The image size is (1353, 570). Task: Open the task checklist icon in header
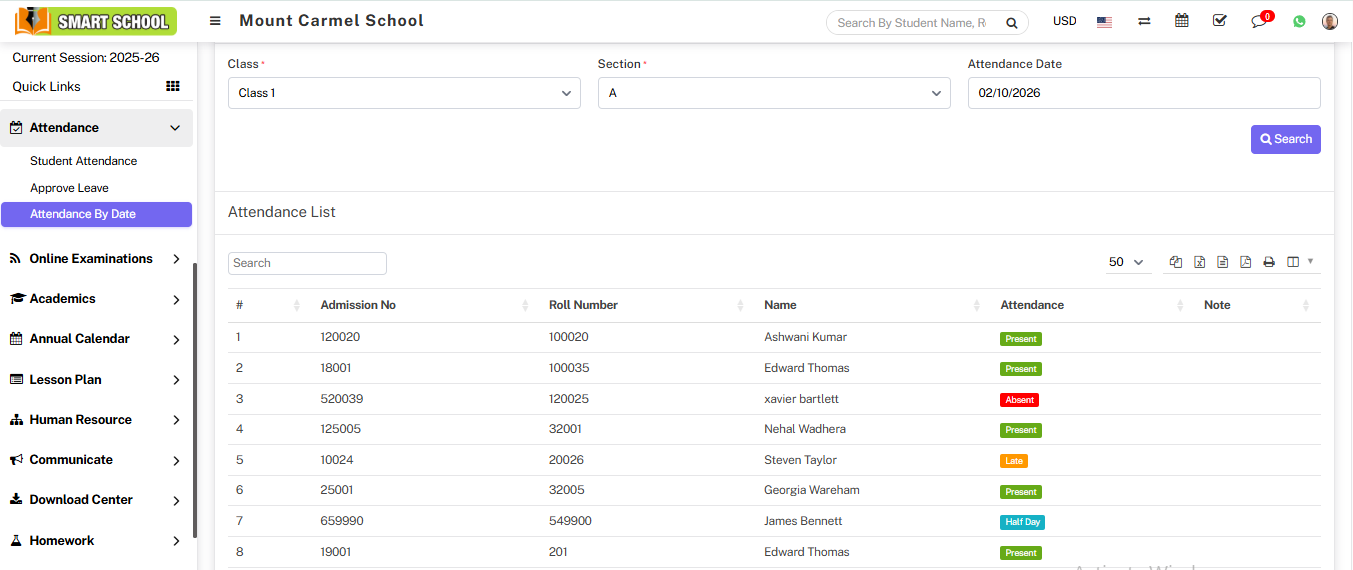(1219, 21)
